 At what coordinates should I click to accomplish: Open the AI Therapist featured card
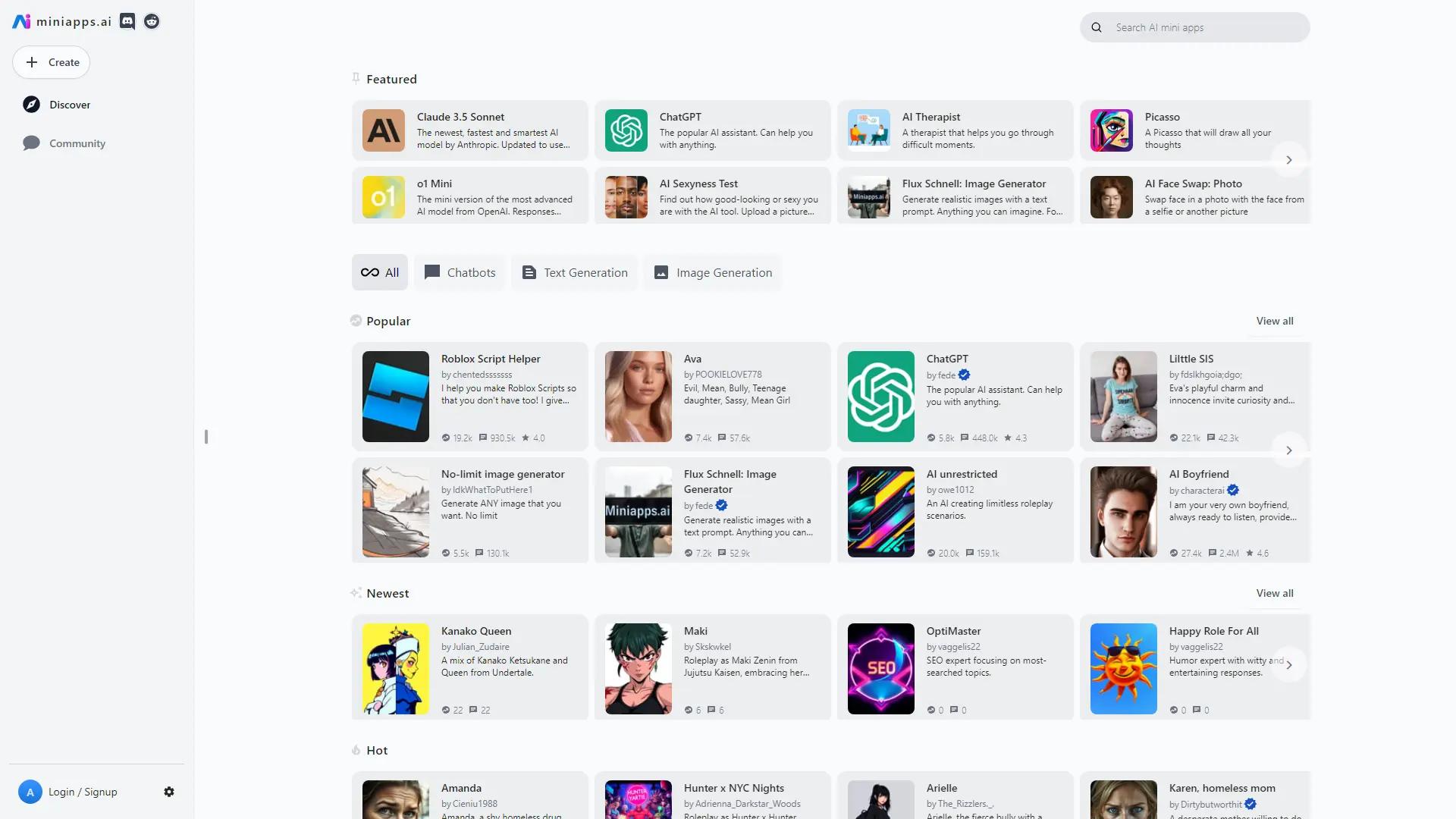[955, 130]
